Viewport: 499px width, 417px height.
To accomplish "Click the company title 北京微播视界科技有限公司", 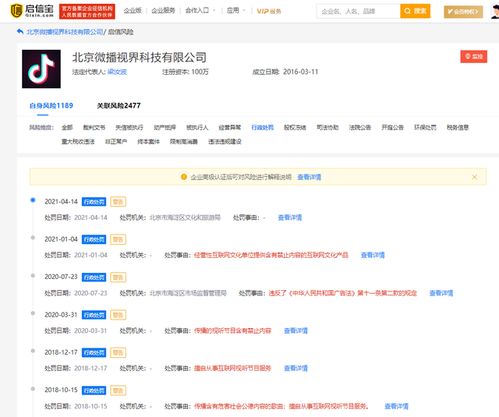I will pyautogui.click(x=139, y=57).
